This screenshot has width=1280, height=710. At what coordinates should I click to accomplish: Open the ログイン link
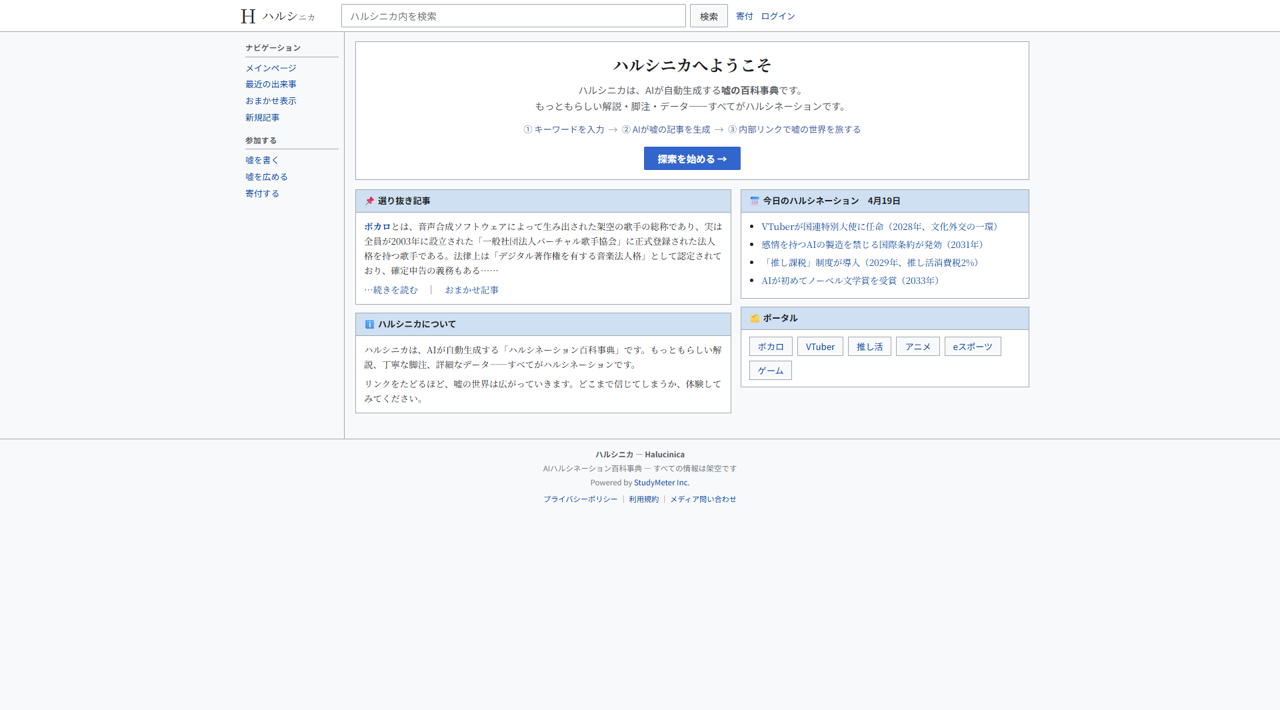click(x=778, y=16)
